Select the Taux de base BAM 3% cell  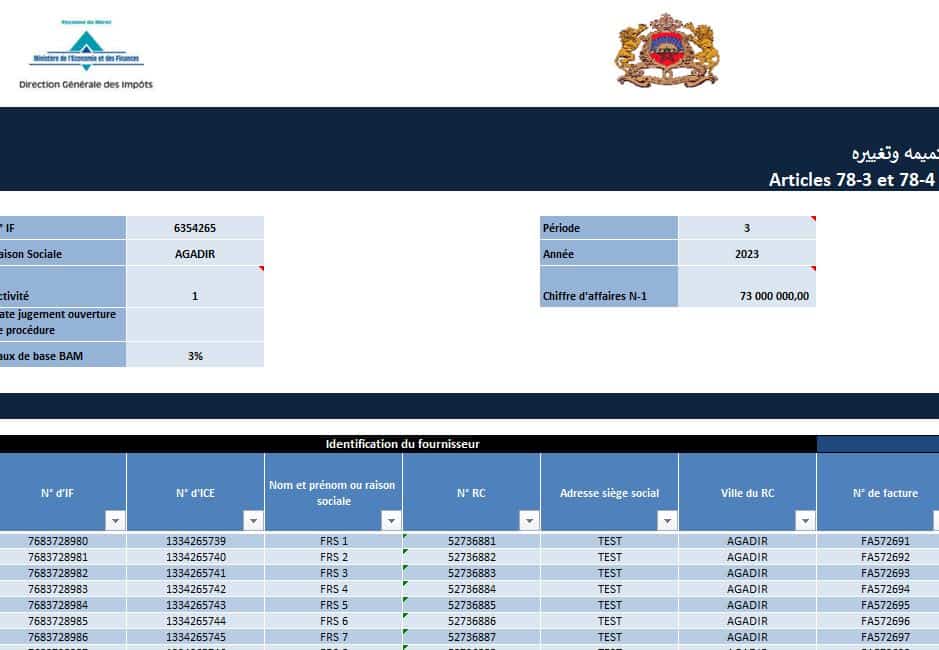(x=195, y=355)
